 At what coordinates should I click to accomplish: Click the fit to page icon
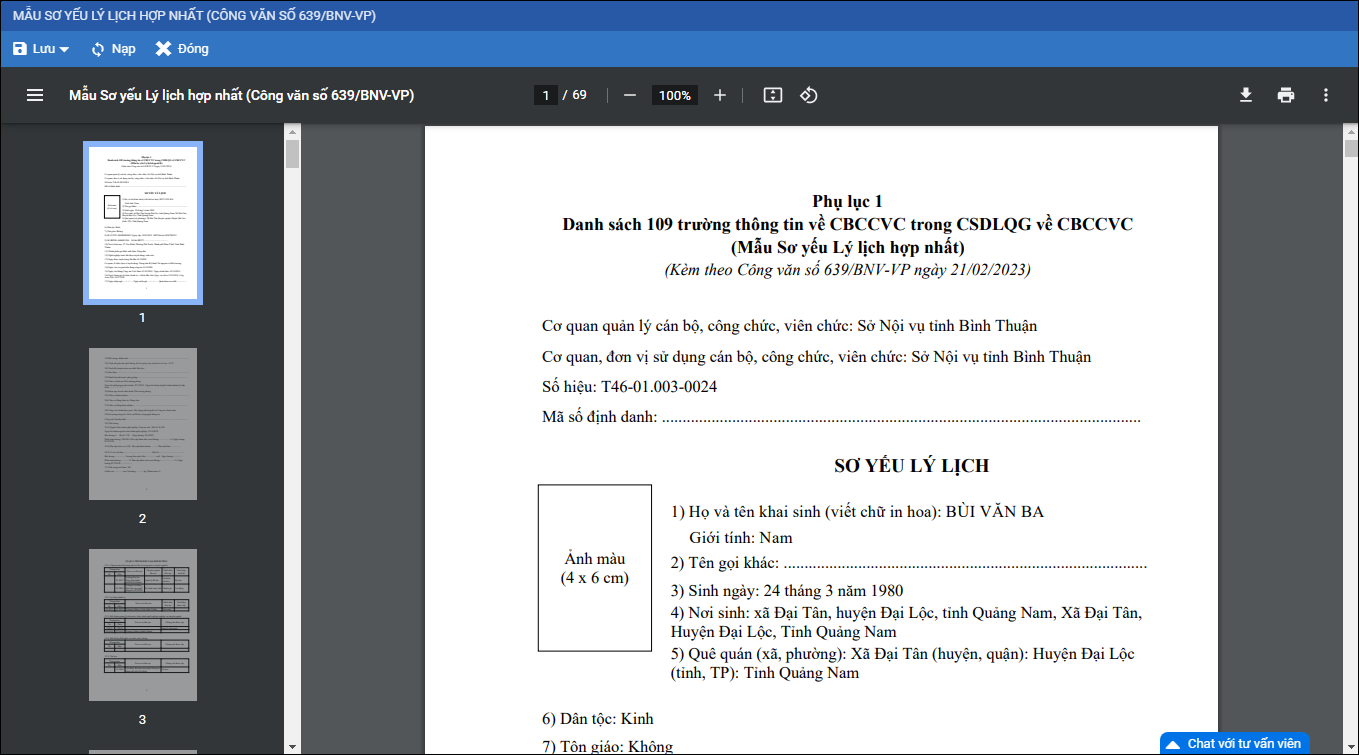pos(772,95)
